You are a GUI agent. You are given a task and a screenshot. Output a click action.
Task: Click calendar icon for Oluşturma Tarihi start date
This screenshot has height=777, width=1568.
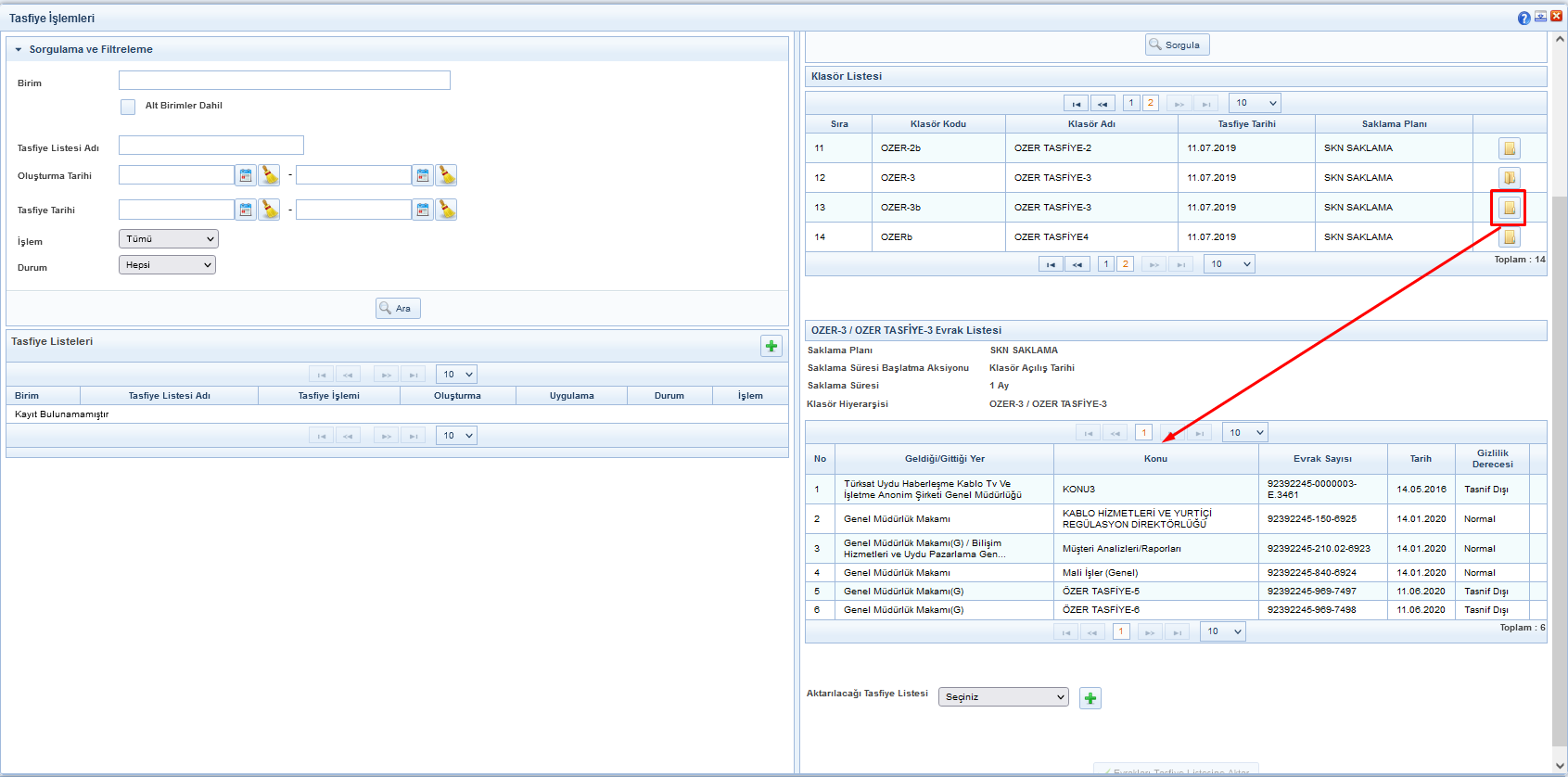(246, 175)
